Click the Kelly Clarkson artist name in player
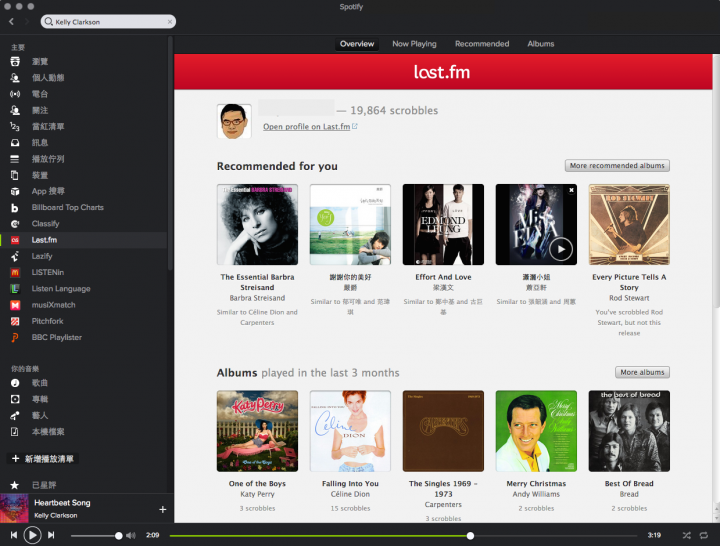Viewport: 720px width, 546px height. click(x=56, y=516)
